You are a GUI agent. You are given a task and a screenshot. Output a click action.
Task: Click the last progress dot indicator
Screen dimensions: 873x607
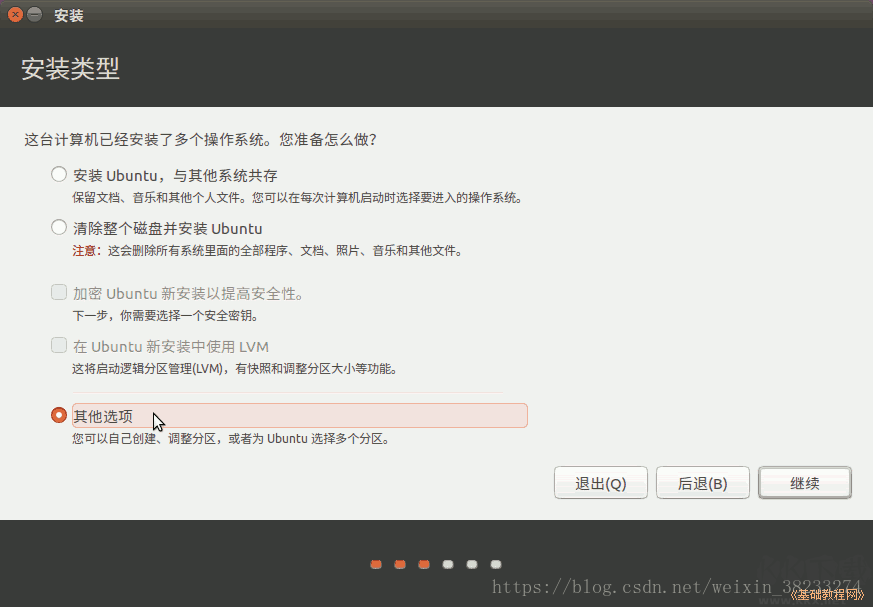tap(495, 564)
